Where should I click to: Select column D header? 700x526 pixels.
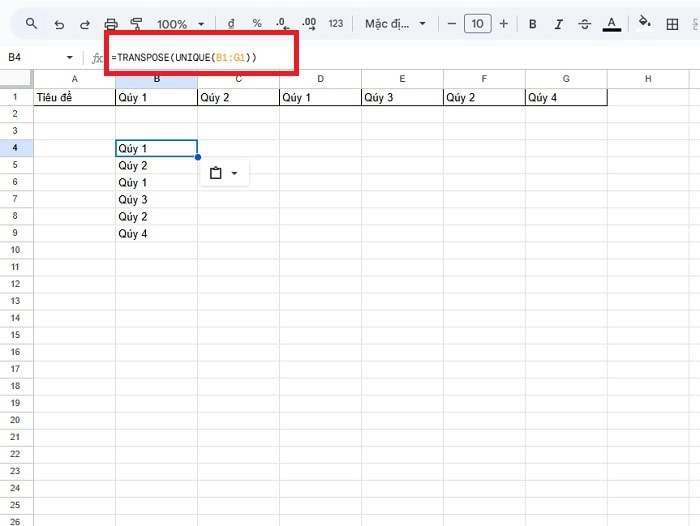321,79
